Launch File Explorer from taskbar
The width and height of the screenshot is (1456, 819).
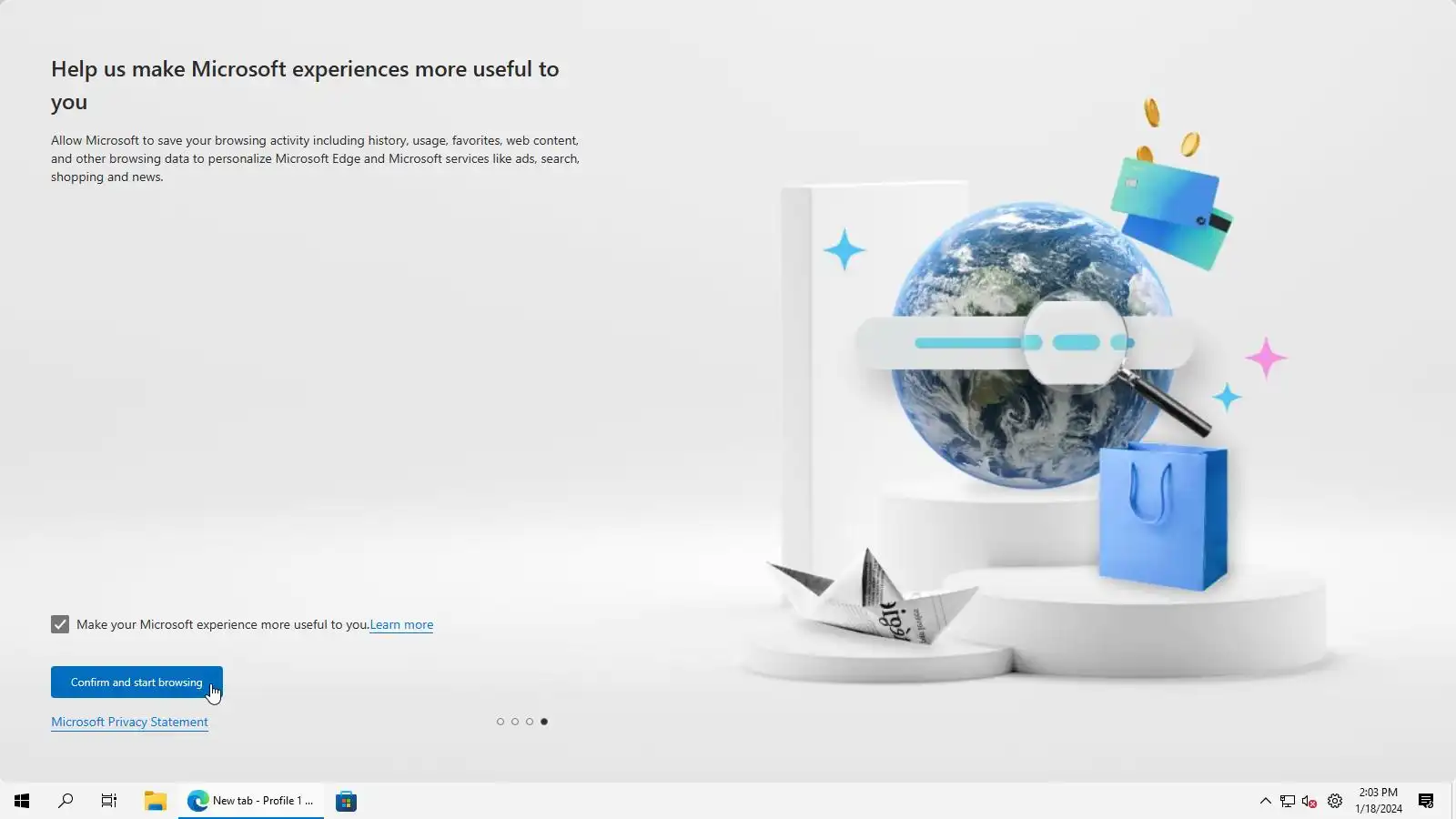click(156, 801)
